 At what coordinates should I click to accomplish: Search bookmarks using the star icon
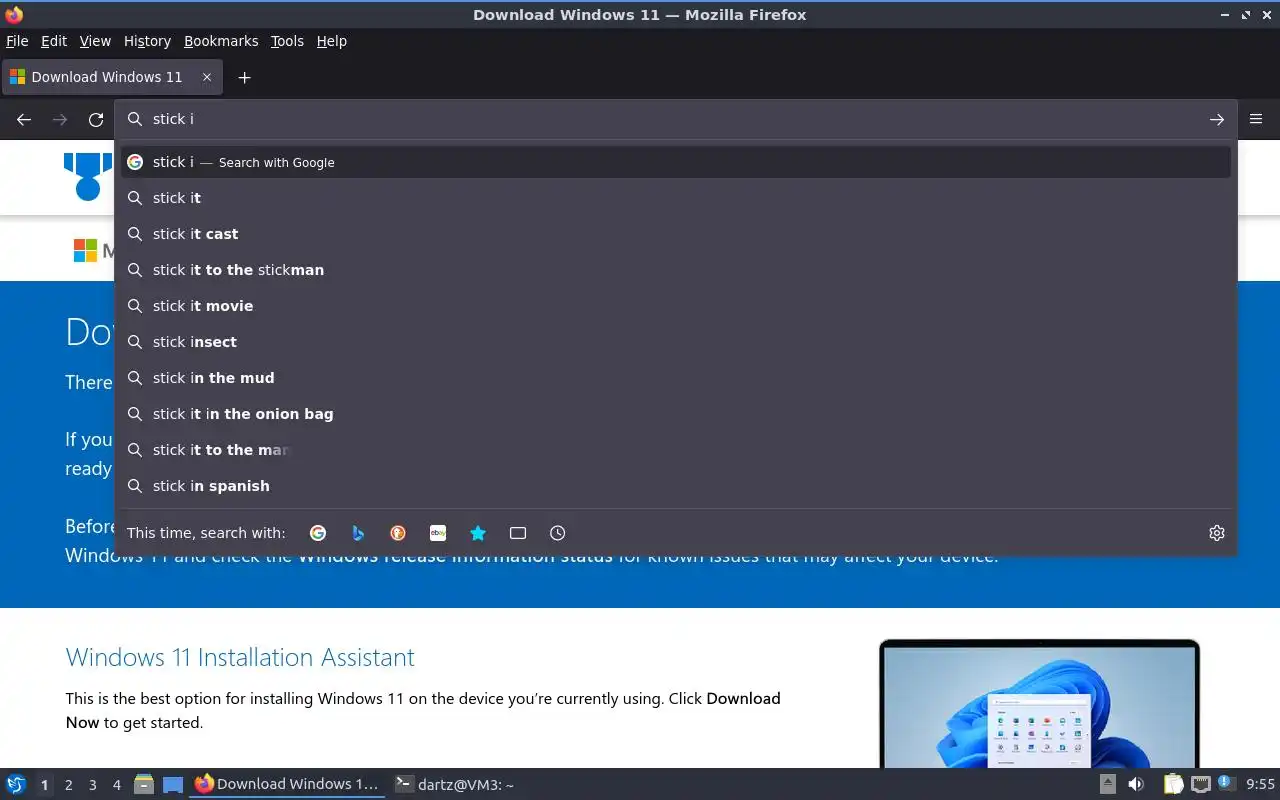[x=478, y=533]
